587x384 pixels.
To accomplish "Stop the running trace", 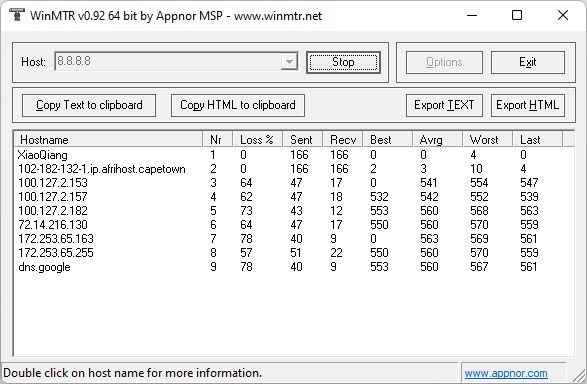I will 343,62.
